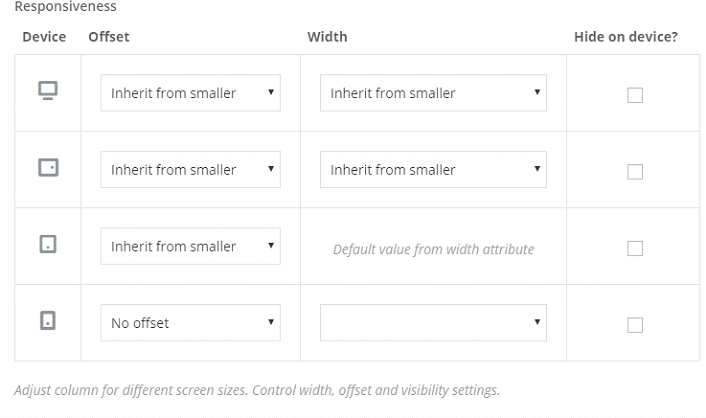Check Hide on device for portrait tablet
706x418 pixels.
(x=635, y=248)
